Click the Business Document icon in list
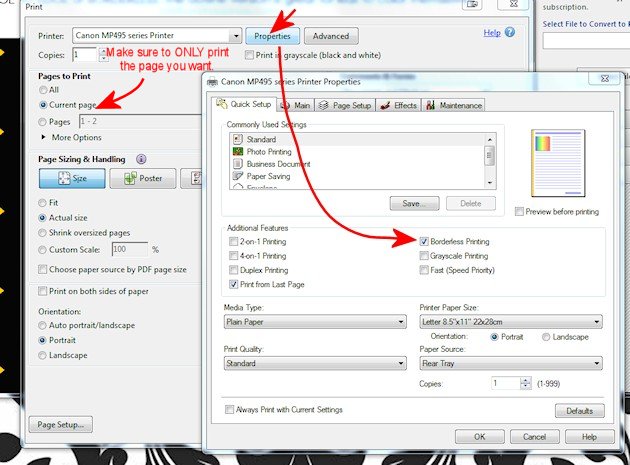Viewport: 630px width, 465px height. coord(238,164)
